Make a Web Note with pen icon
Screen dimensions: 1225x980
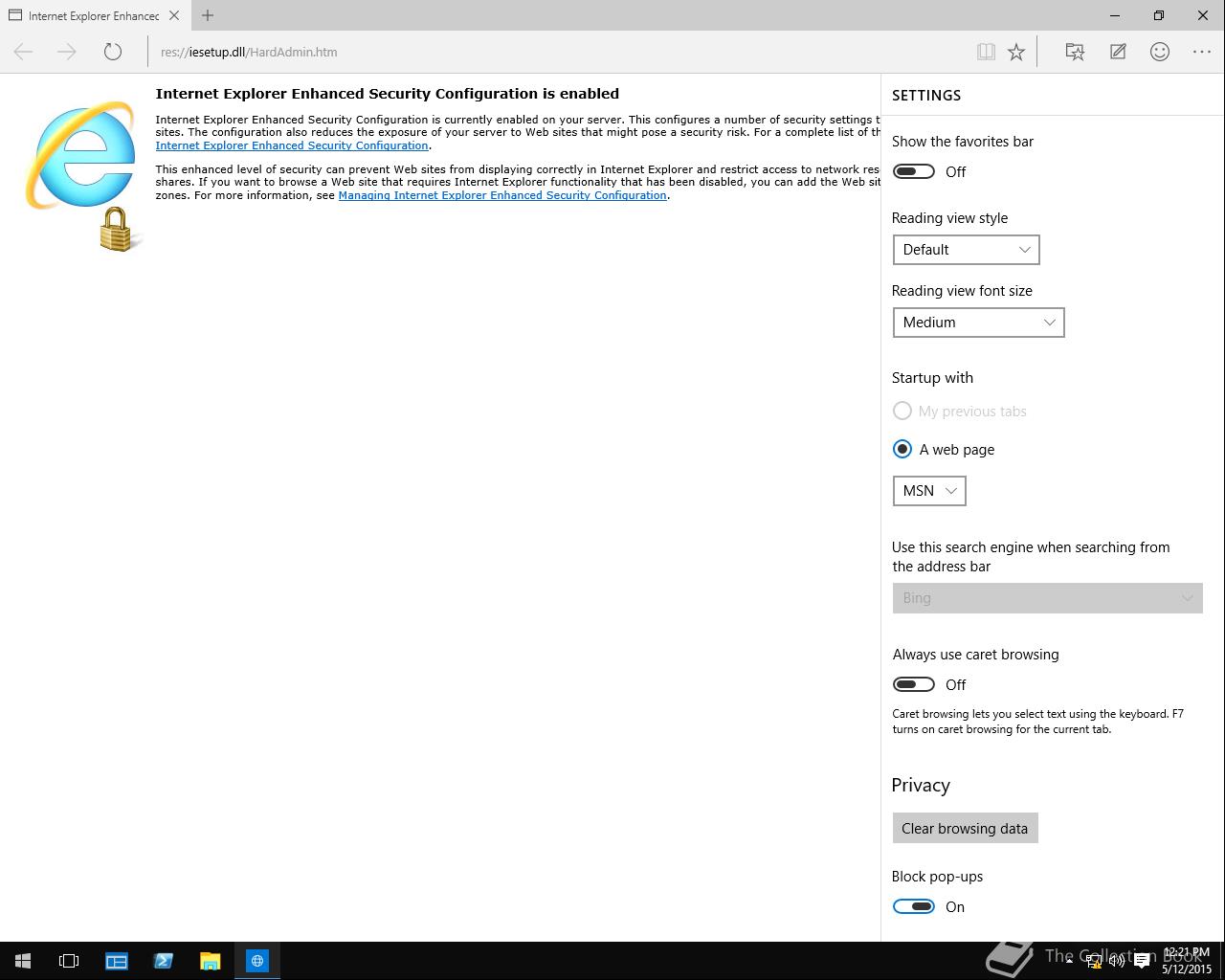coord(1118,52)
